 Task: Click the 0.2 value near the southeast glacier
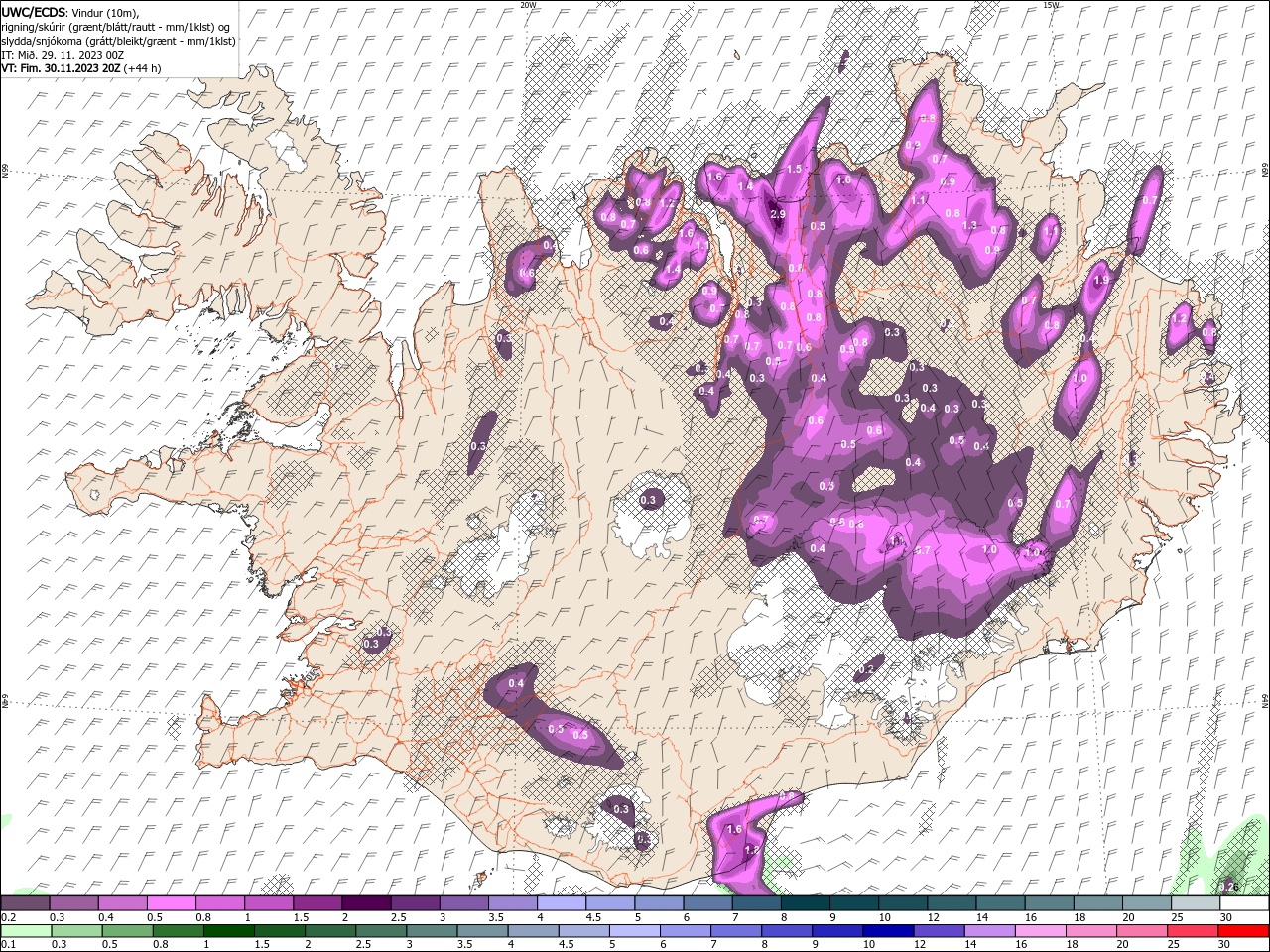click(x=865, y=670)
